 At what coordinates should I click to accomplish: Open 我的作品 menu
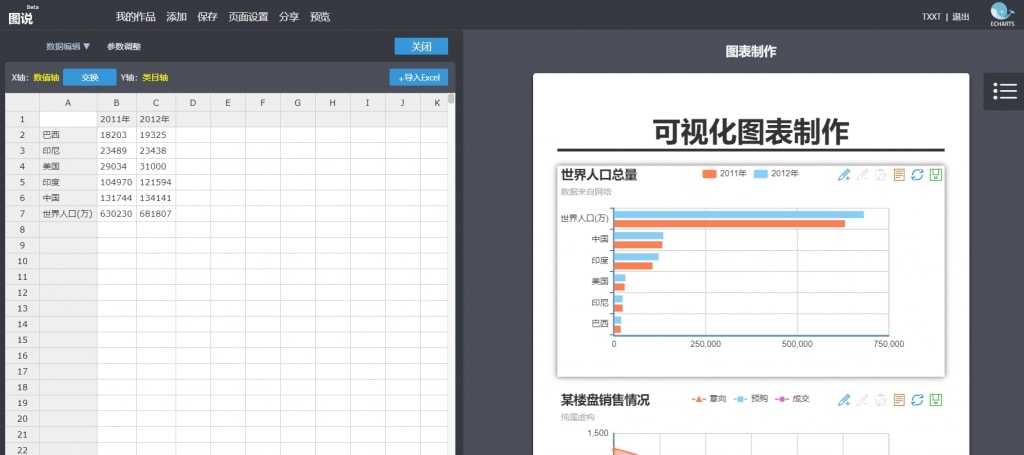coord(135,17)
